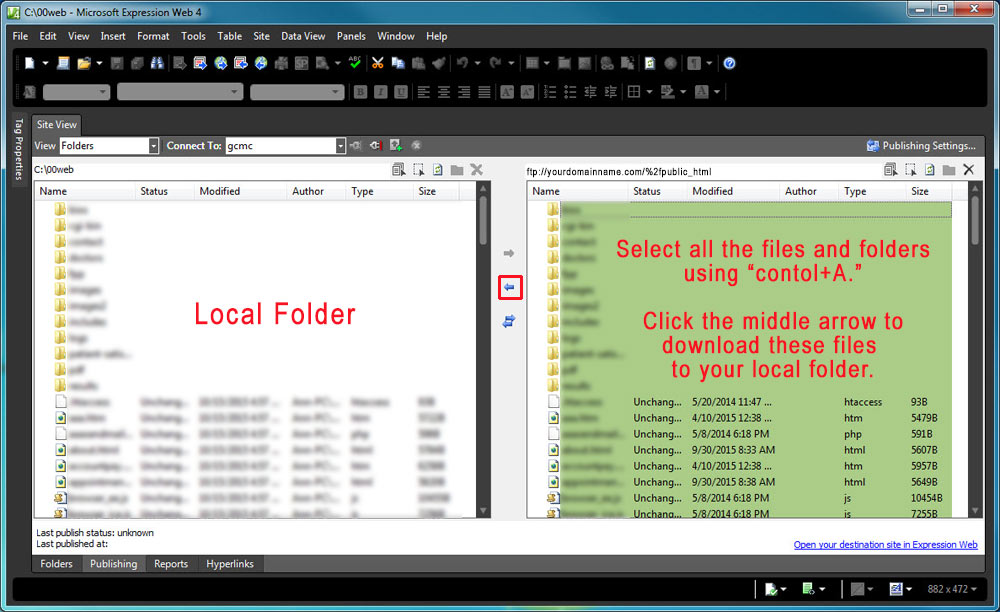Open the File menu

[x=20, y=36]
